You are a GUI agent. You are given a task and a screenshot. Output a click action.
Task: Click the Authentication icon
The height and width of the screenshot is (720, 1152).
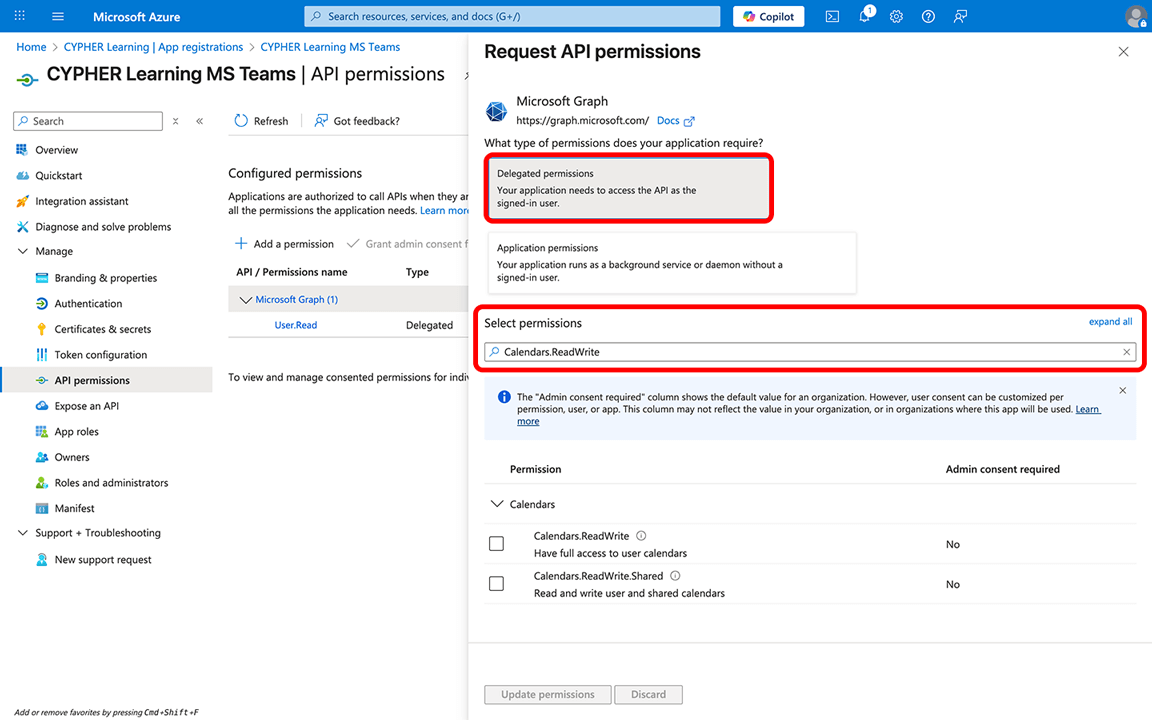42,303
